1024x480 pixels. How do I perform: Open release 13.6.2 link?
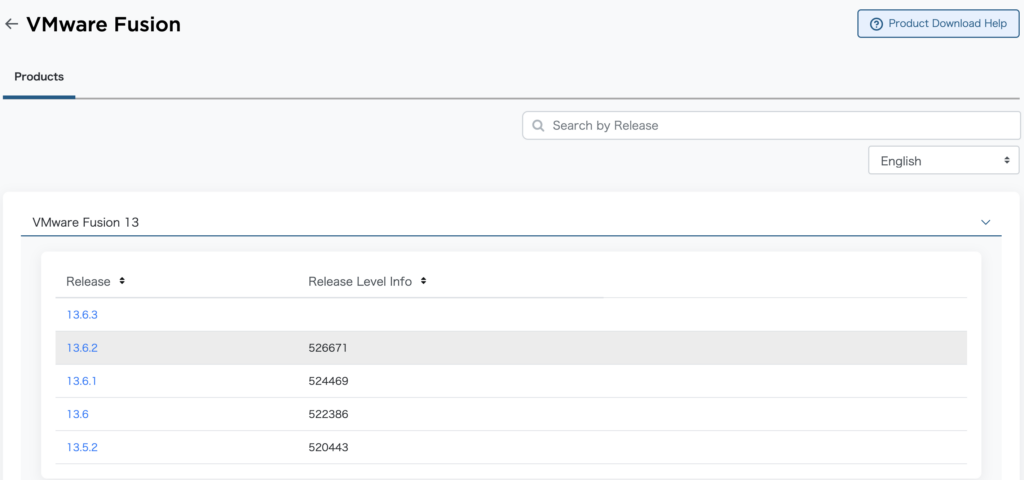[82, 348]
